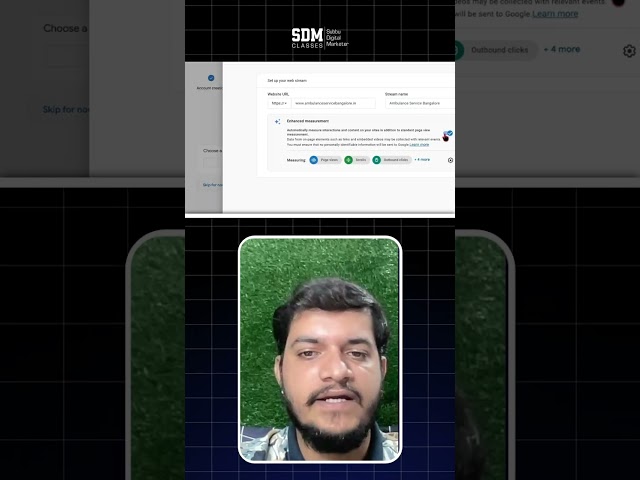Expand the large blurred '+ 4 more' text
The height and width of the screenshot is (480, 640).
coord(562,49)
